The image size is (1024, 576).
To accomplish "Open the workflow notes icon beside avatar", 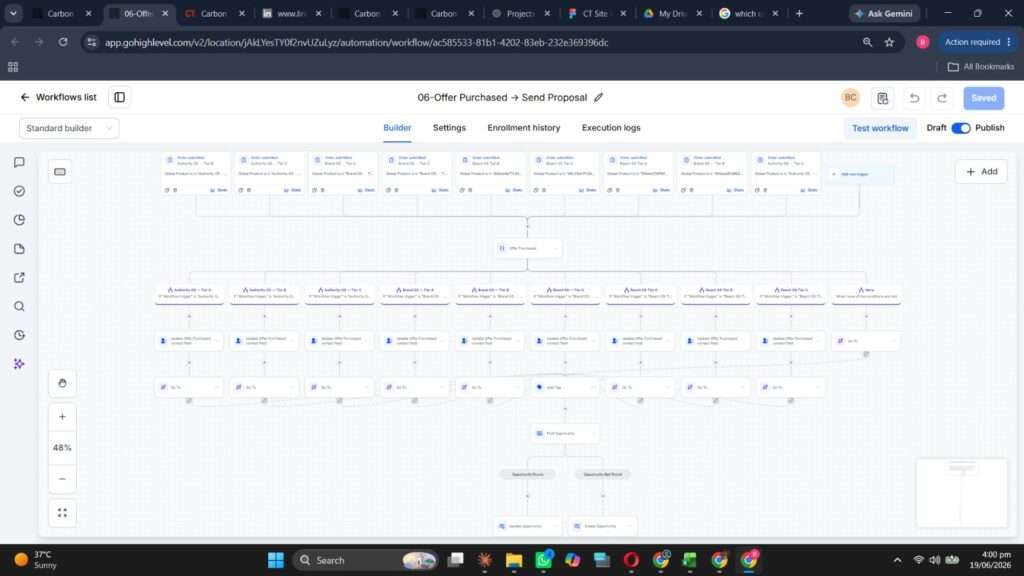I will [882, 98].
